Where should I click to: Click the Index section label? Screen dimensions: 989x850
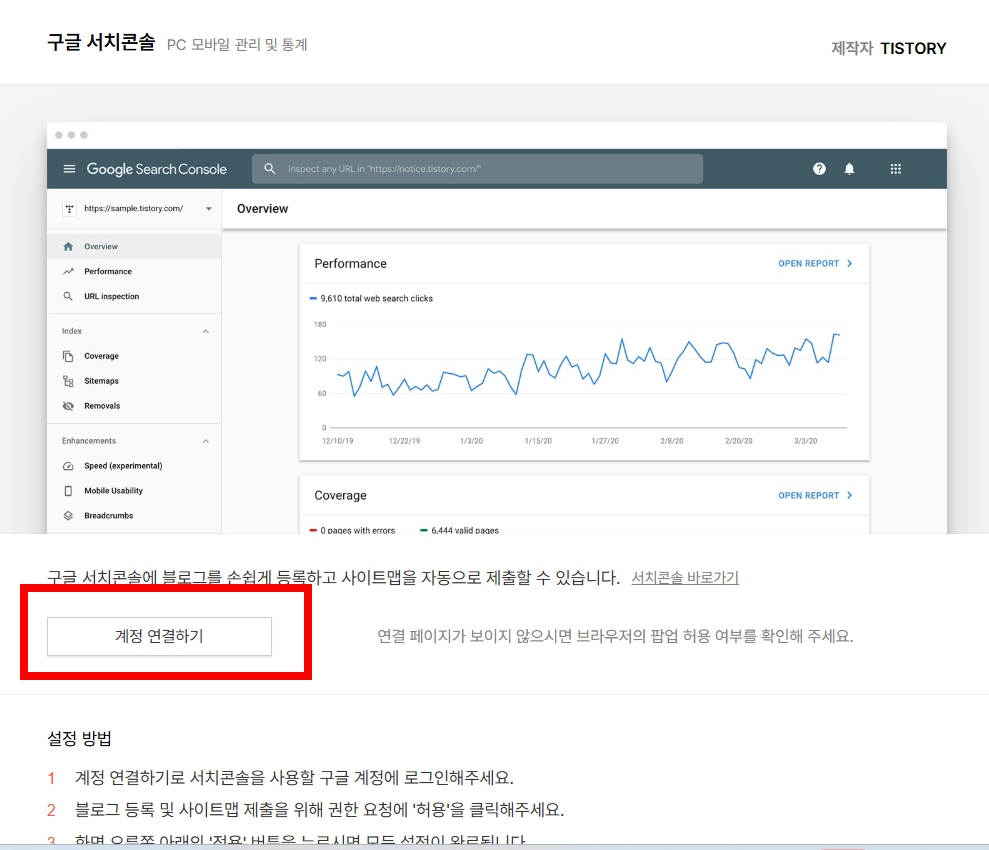tap(72, 332)
